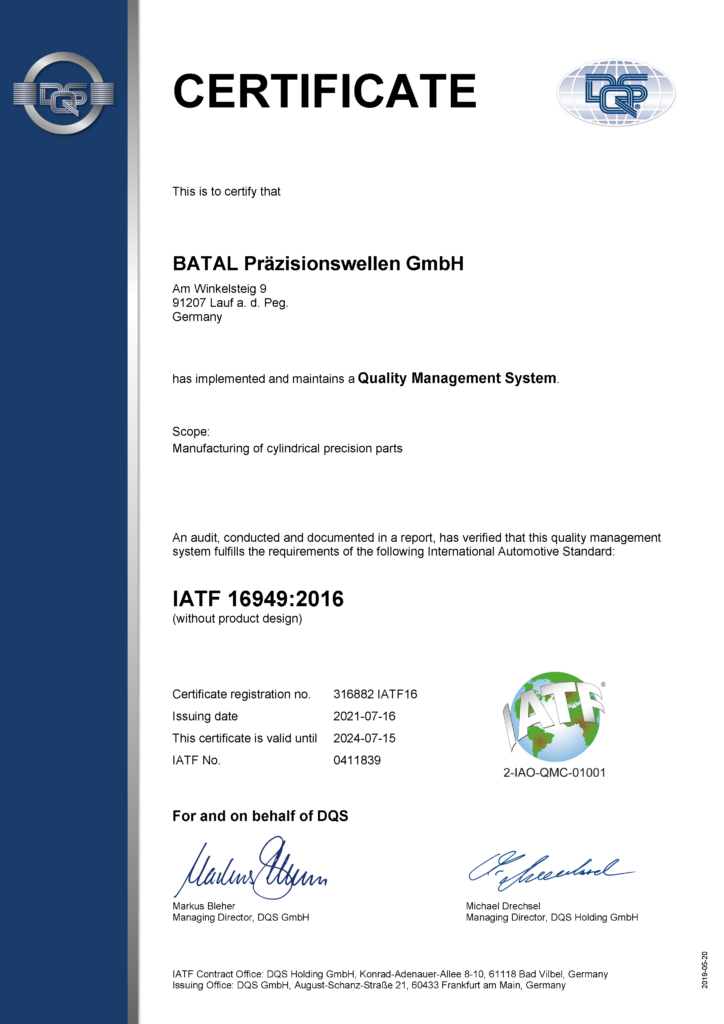
Task: Select the Manufacturing of cylindrical precision parts line
Action: click(x=287, y=448)
